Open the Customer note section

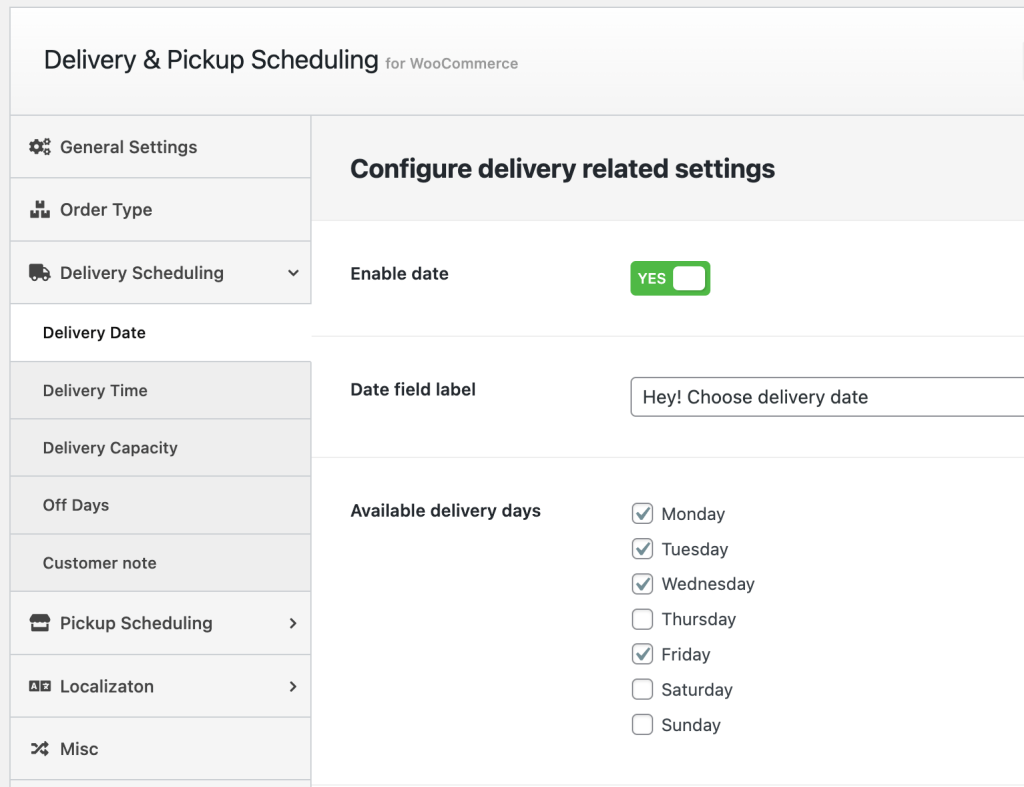(99, 563)
